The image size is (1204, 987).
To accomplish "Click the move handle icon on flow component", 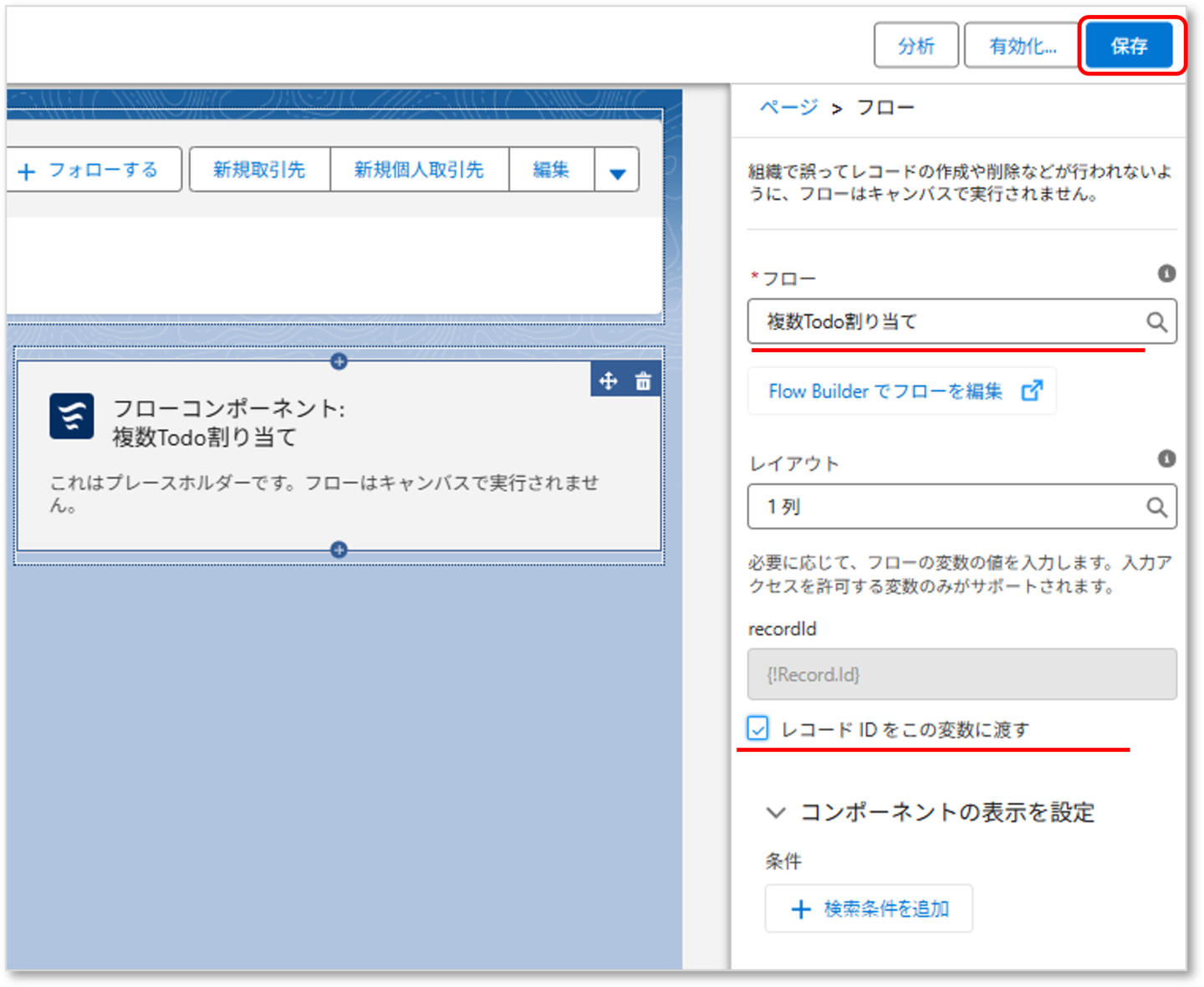I will pyautogui.click(x=609, y=381).
